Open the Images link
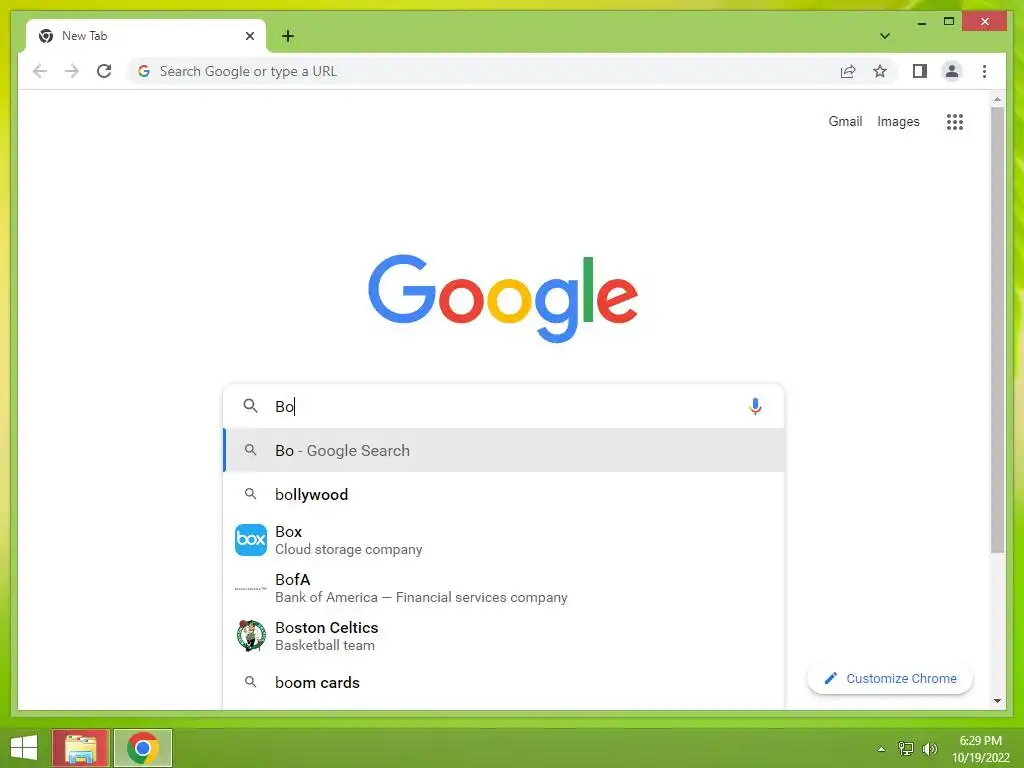The image size is (1024, 768). tap(898, 121)
